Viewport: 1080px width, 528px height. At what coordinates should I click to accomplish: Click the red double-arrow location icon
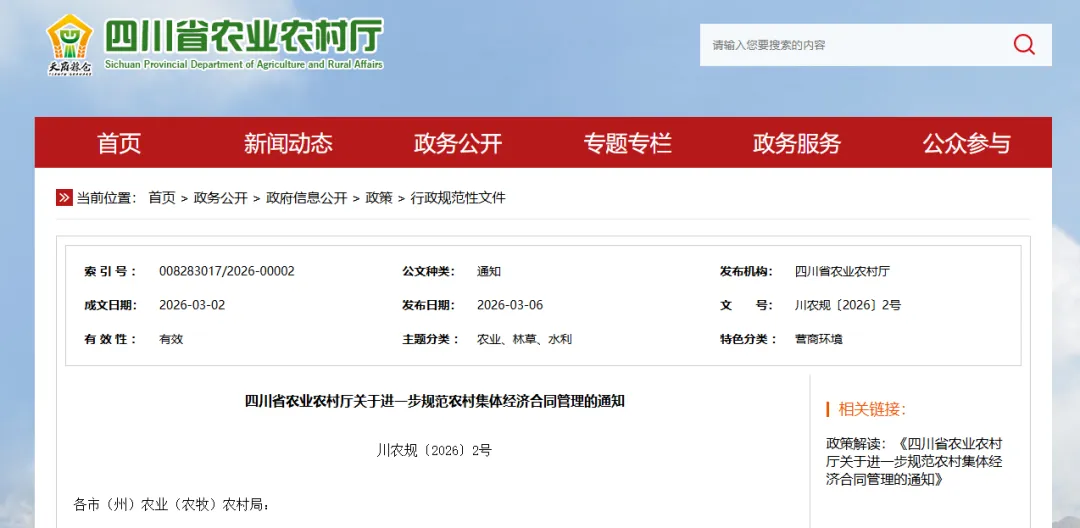64,198
